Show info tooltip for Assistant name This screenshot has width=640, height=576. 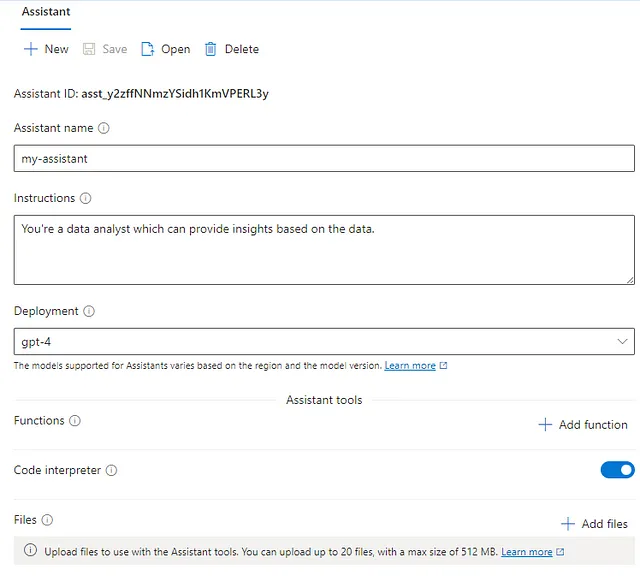click(x=104, y=128)
